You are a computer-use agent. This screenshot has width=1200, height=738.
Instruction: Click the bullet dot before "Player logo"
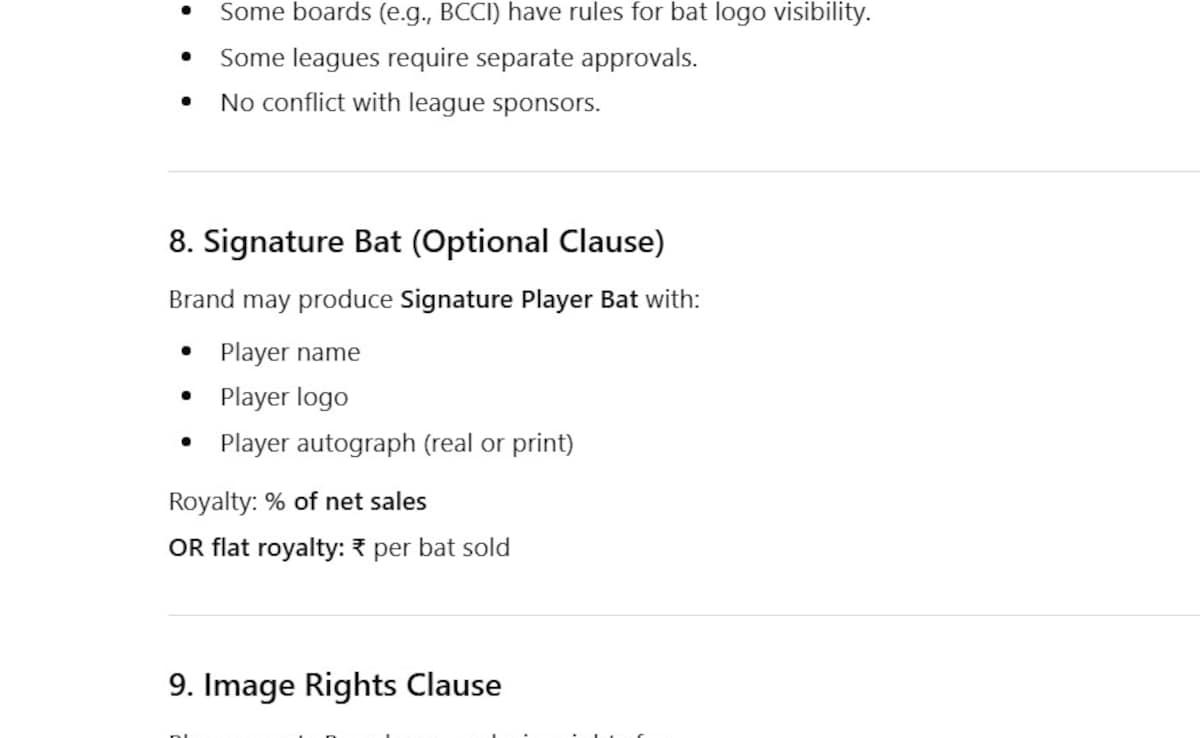[x=187, y=397]
